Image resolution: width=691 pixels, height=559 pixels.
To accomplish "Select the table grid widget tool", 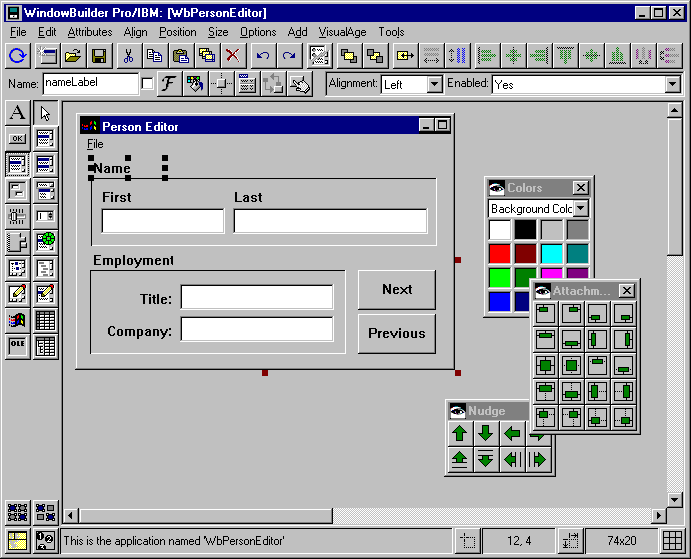I will click(x=45, y=320).
